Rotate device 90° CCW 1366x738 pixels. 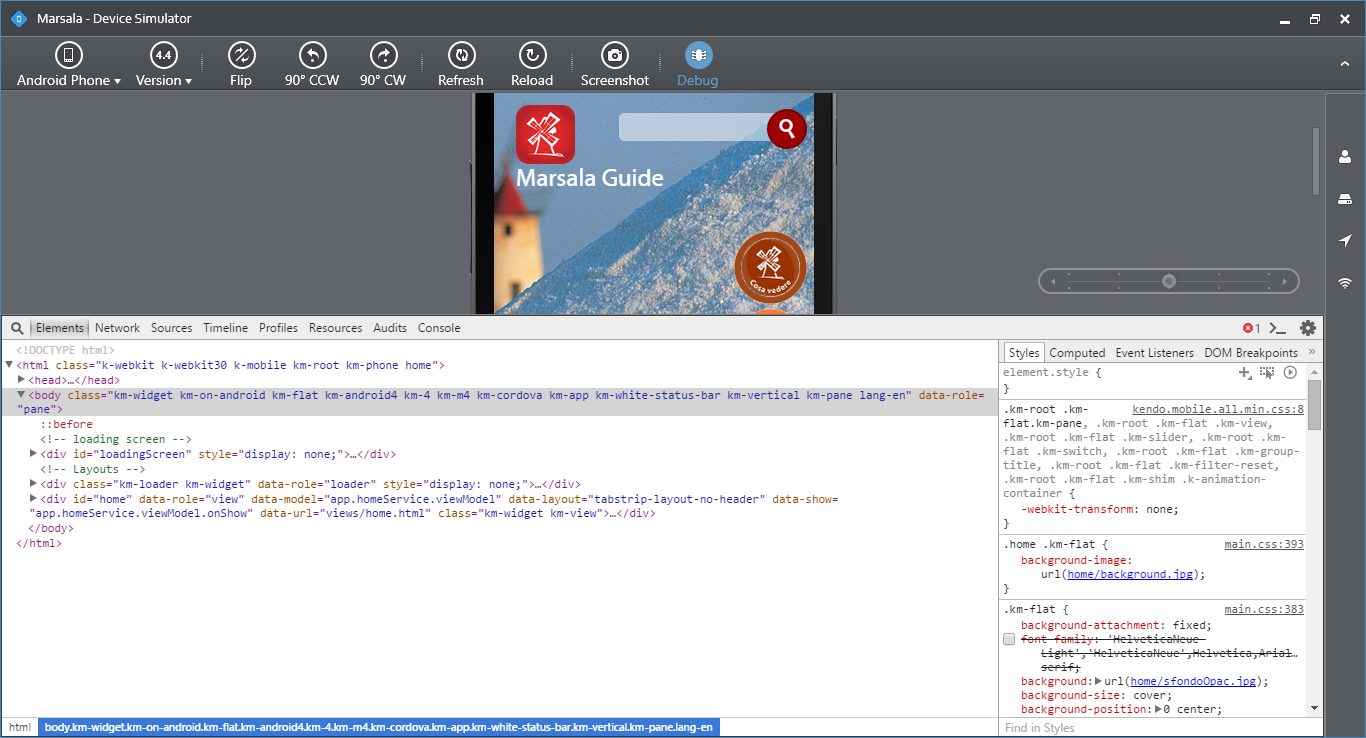pos(312,56)
